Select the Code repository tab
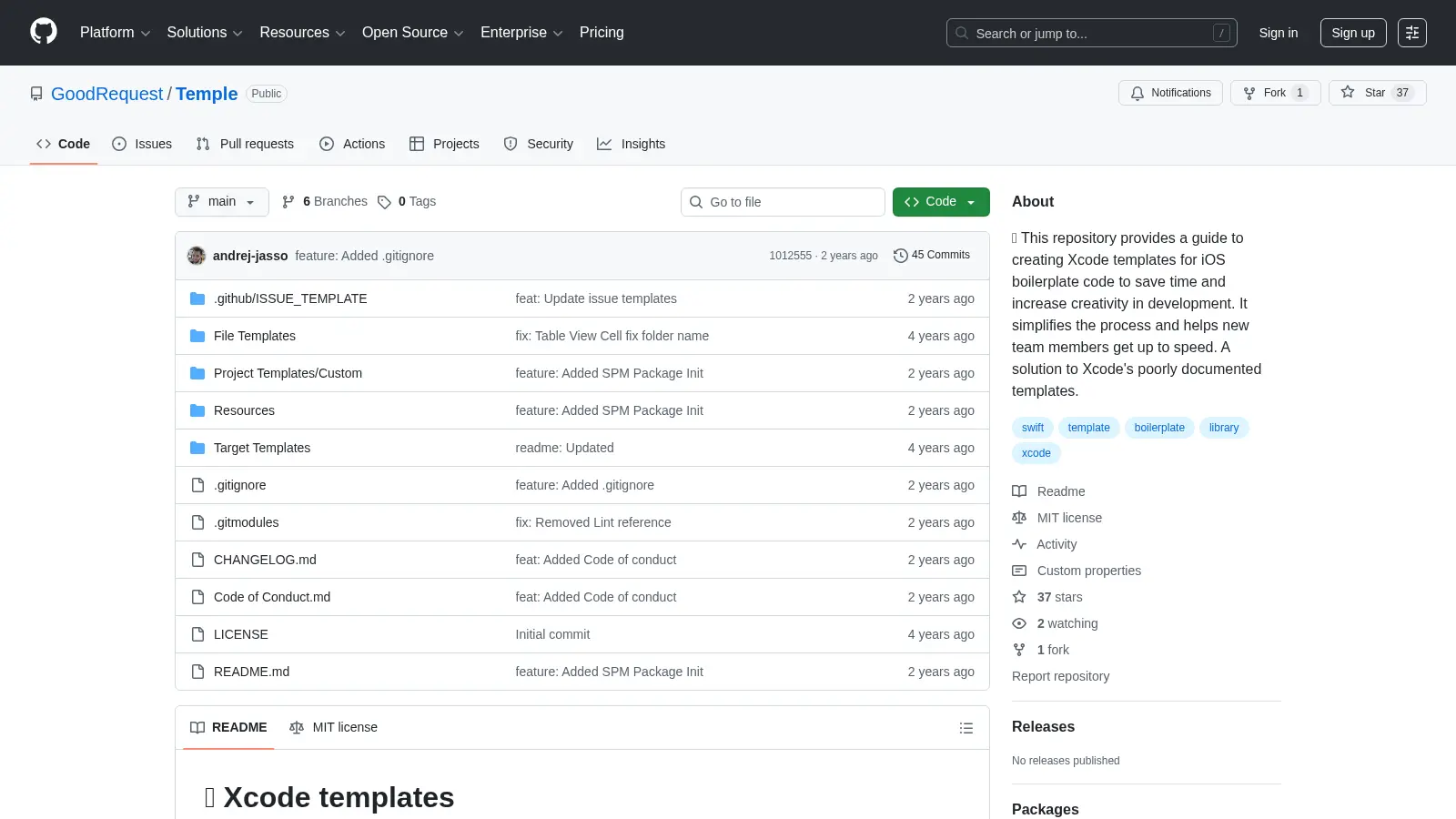The width and height of the screenshot is (1456, 819). coord(64,144)
